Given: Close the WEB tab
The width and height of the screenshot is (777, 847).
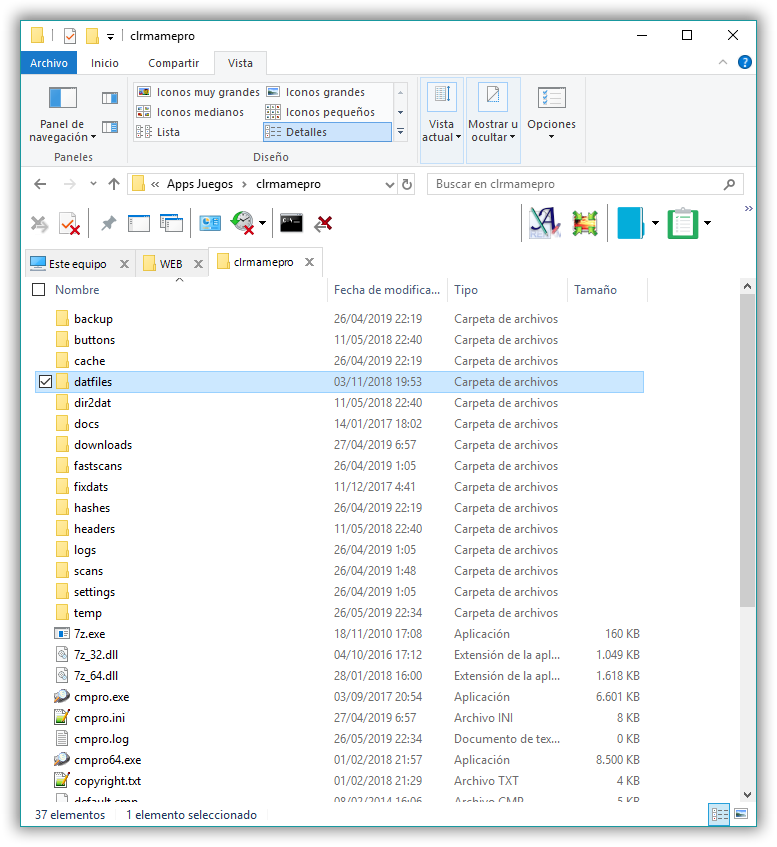Looking at the screenshot, I should click(198, 264).
